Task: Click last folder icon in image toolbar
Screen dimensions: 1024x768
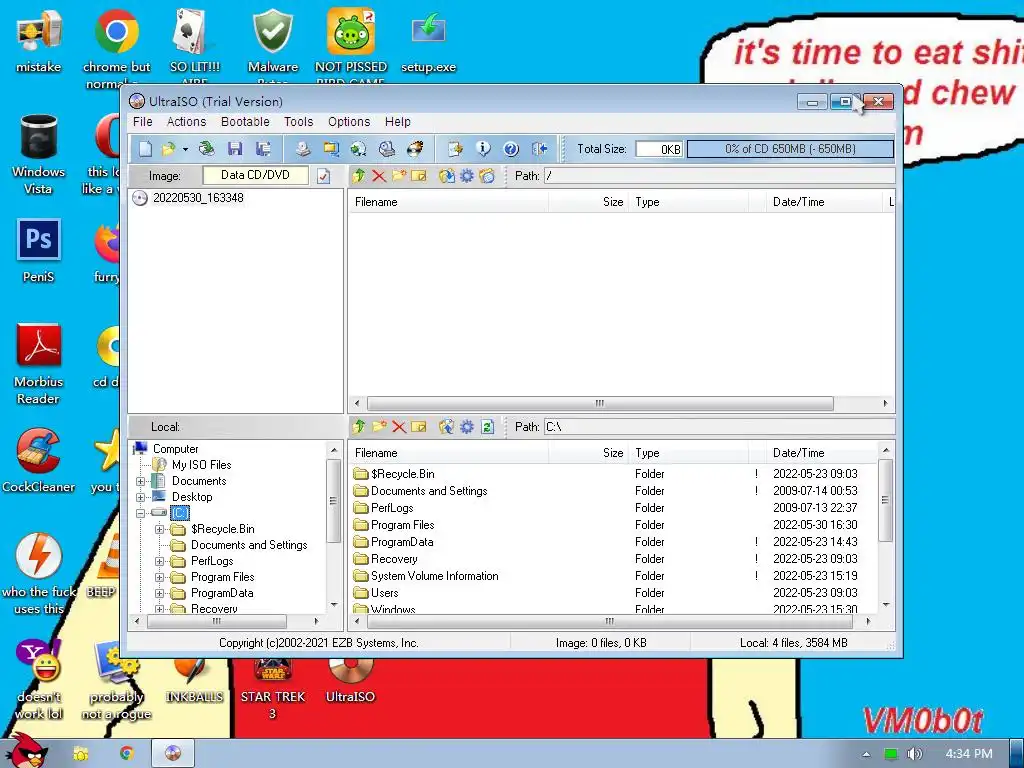Action: point(487,176)
